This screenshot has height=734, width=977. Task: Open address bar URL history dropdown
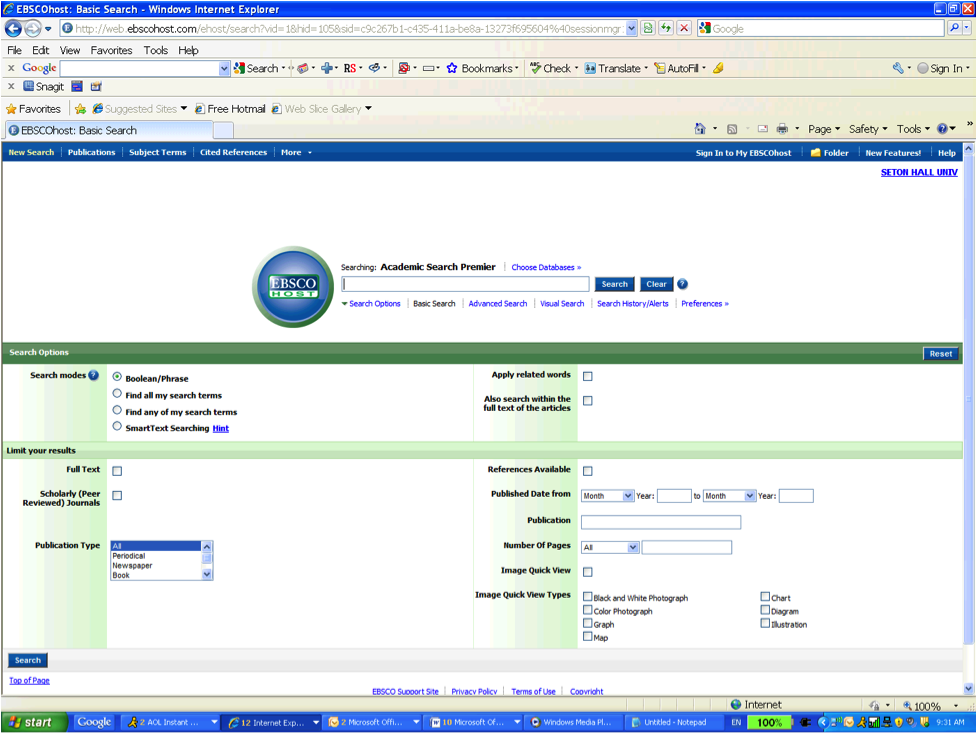[x=631, y=28]
